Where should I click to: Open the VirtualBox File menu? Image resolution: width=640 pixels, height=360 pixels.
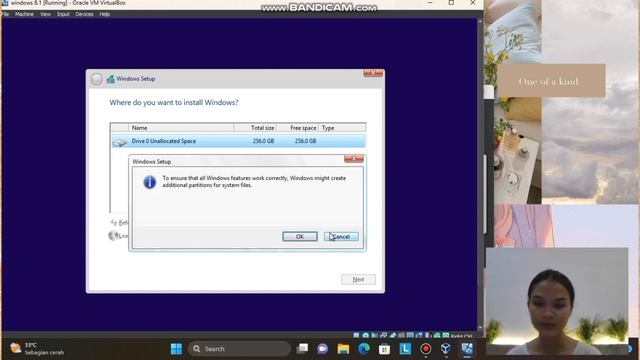coord(6,14)
